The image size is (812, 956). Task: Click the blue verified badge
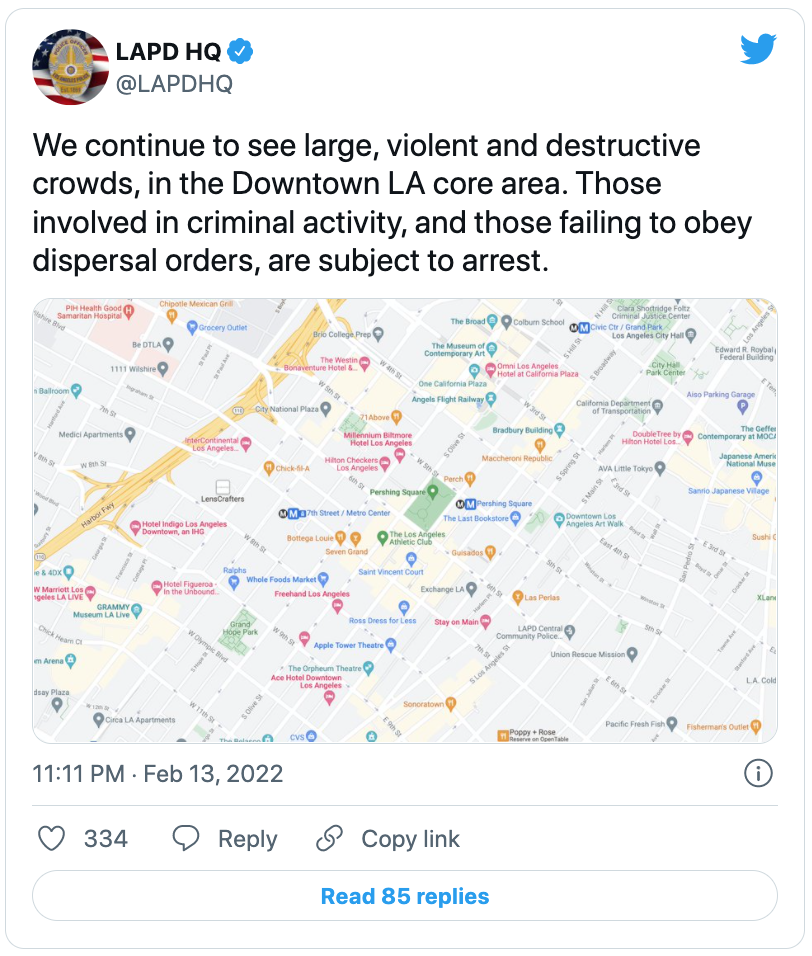[x=241, y=51]
